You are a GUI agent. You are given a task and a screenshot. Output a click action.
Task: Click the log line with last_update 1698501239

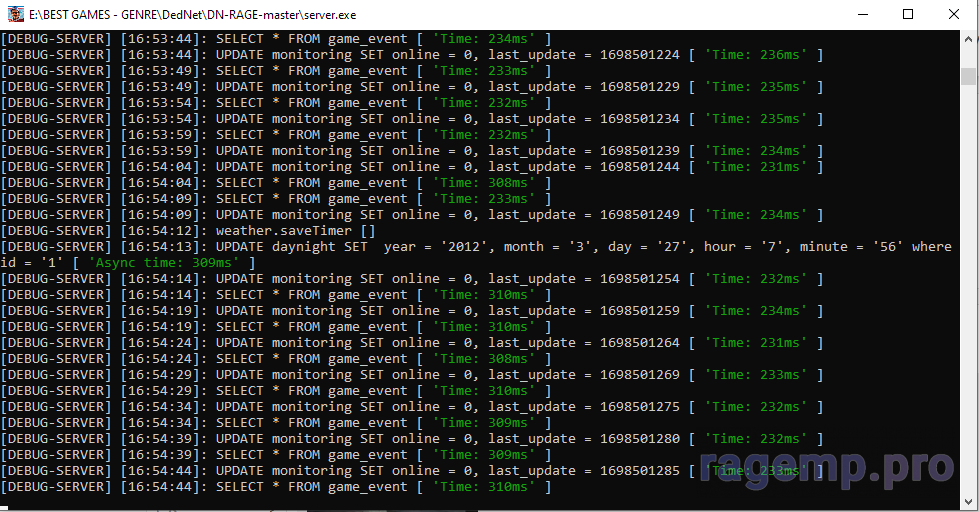[411, 150]
